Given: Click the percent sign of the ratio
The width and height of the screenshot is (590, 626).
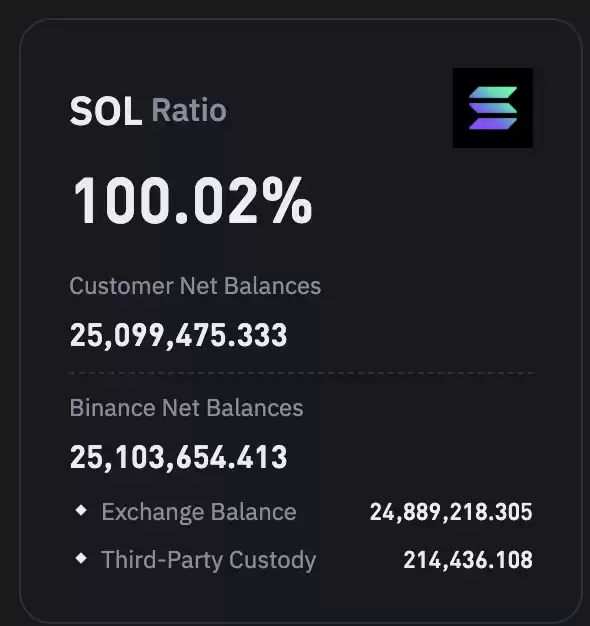Looking at the screenshot, I should coord(287,200).
